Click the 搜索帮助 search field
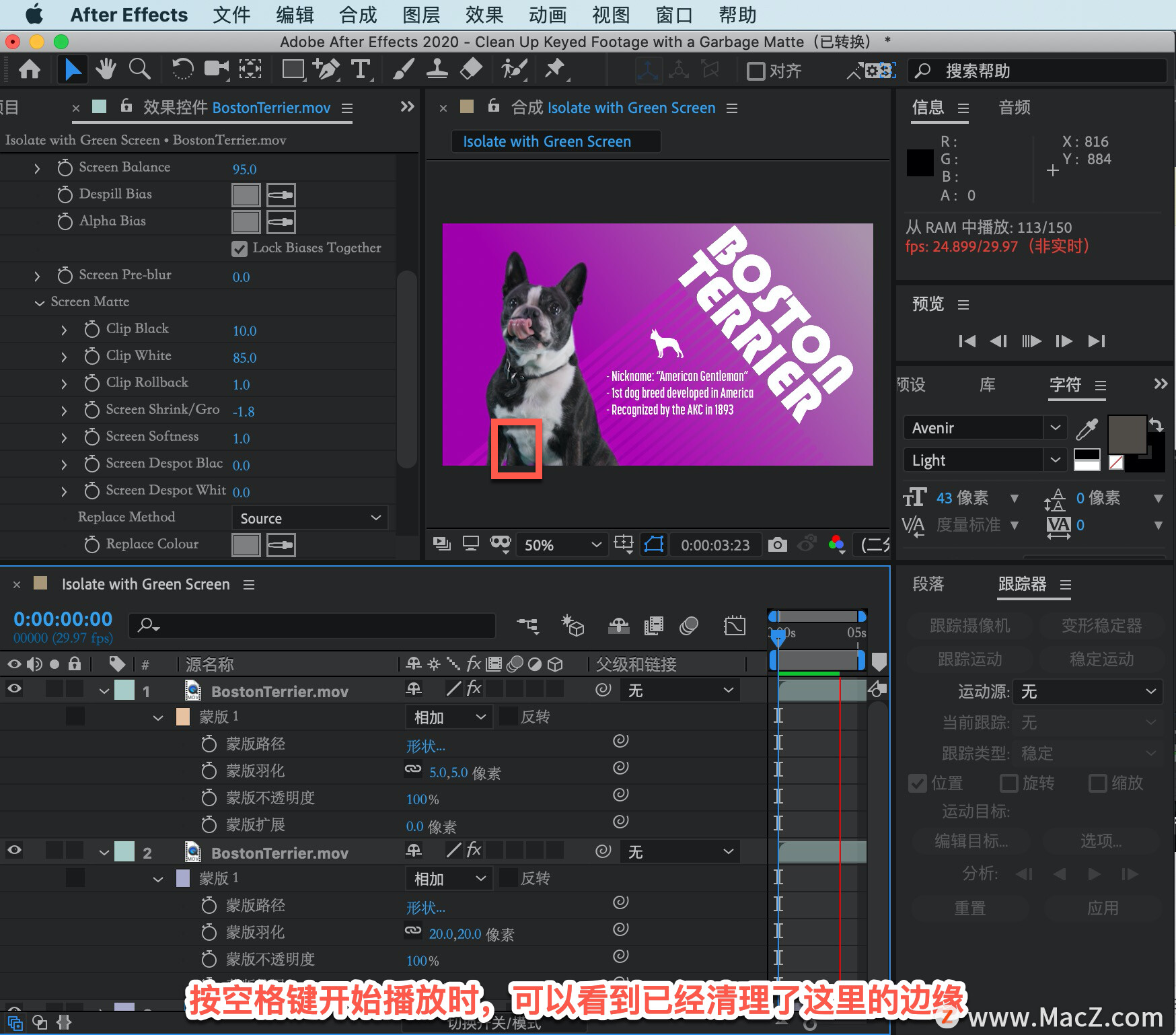The width and height of the screenshot is (1176, 1035). [x=1038, y=71]
